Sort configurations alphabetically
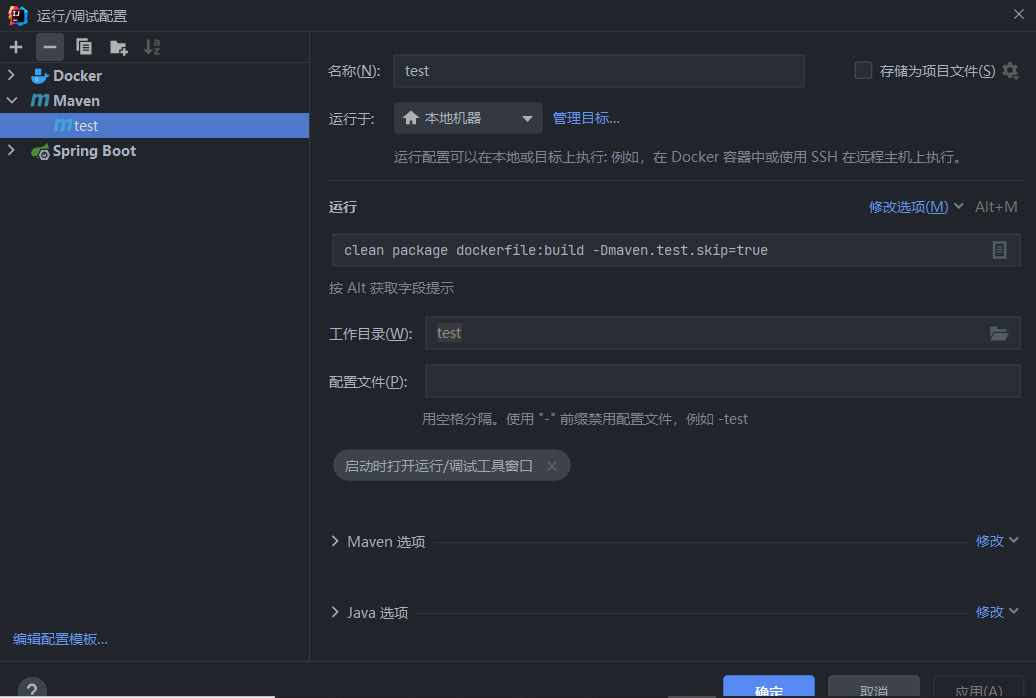Image resolution: width=1036 pixels, height=698 pixels. tap(152, 47)
